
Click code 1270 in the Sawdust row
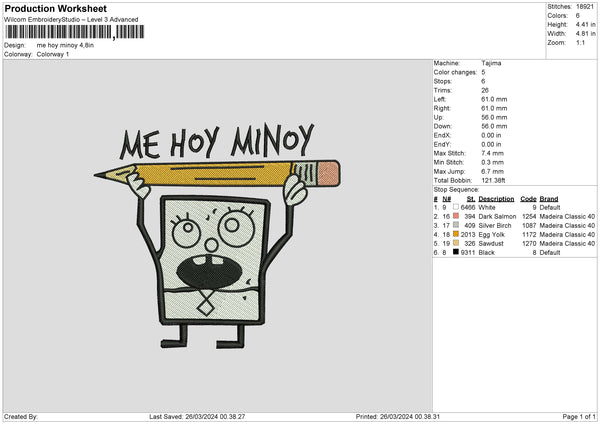529,243
